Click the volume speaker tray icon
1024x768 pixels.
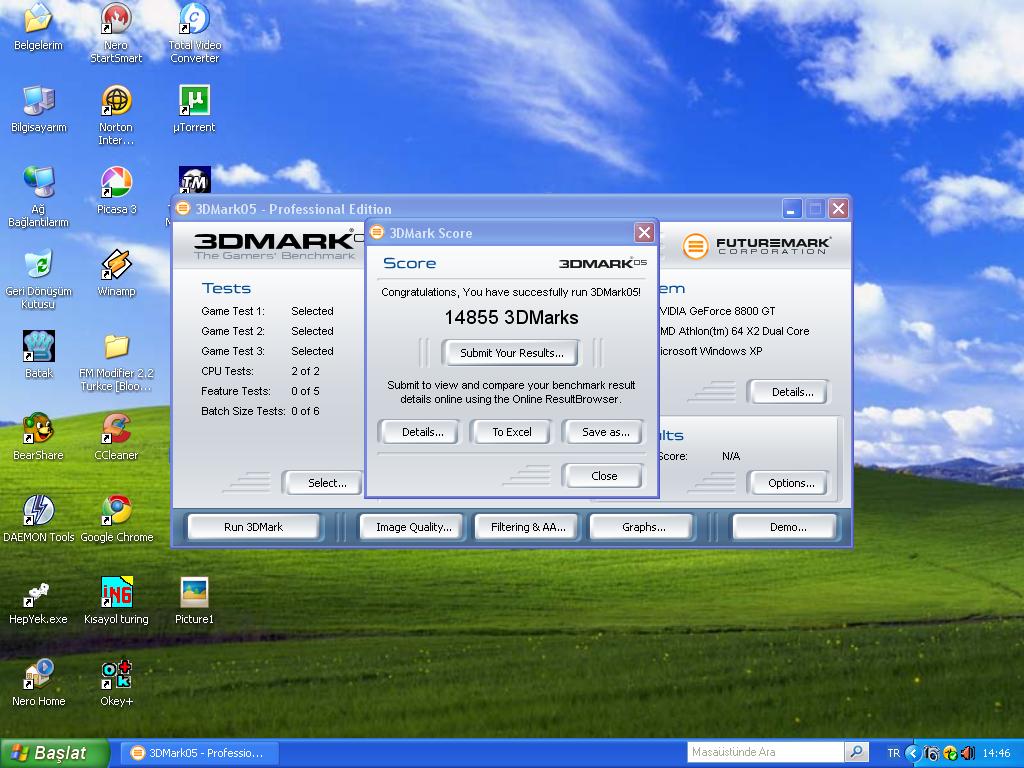pos(967,753)
